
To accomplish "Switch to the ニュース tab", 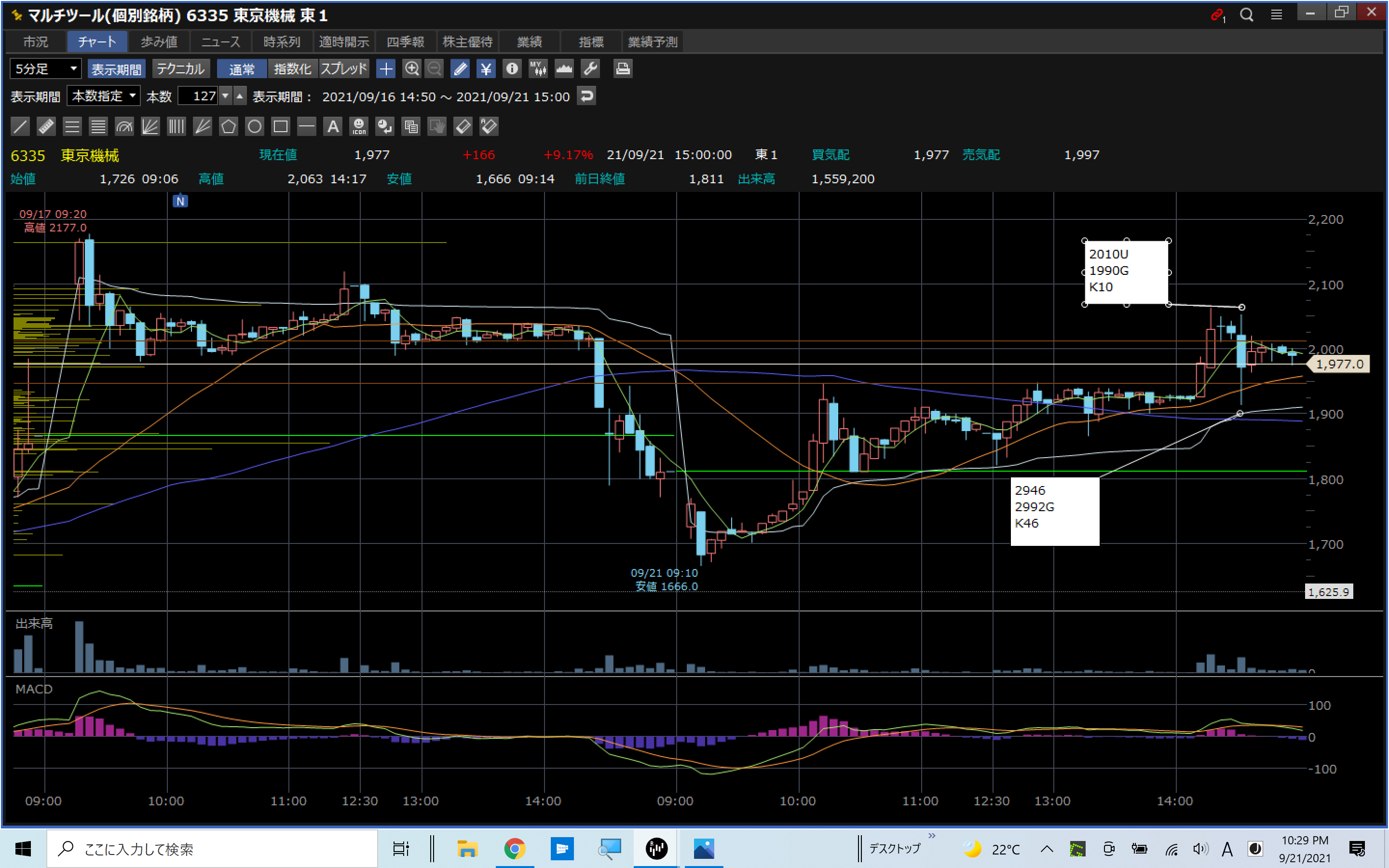I will (220, 42).
